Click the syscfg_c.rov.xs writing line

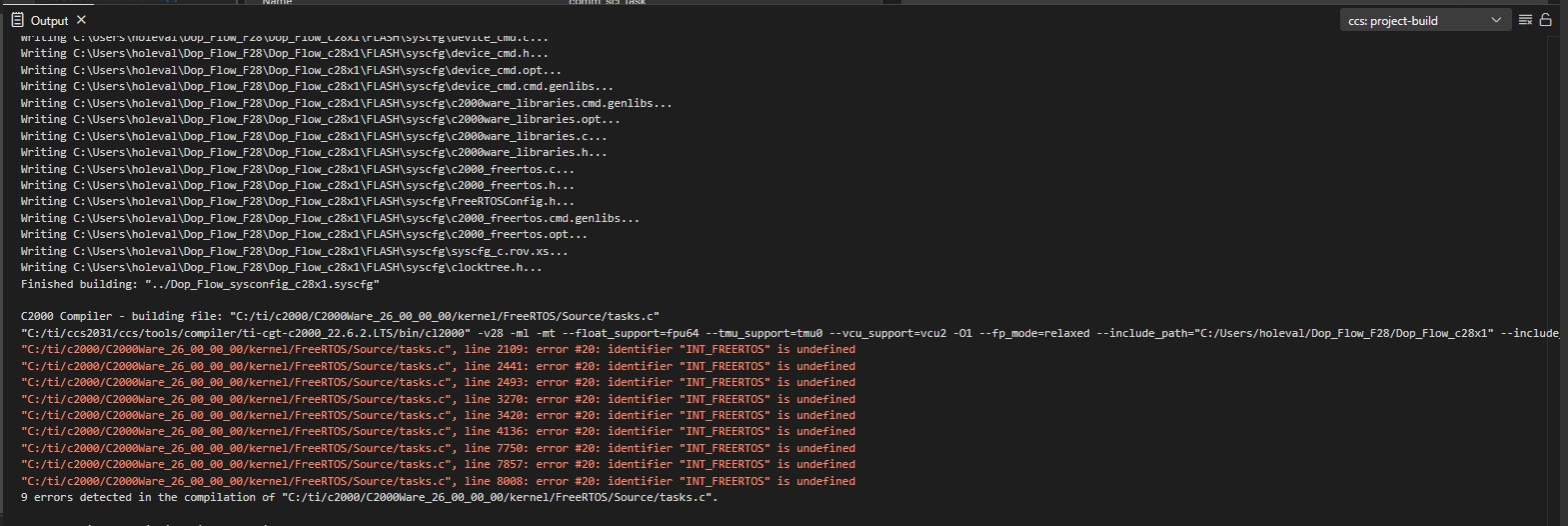point(295,251)
